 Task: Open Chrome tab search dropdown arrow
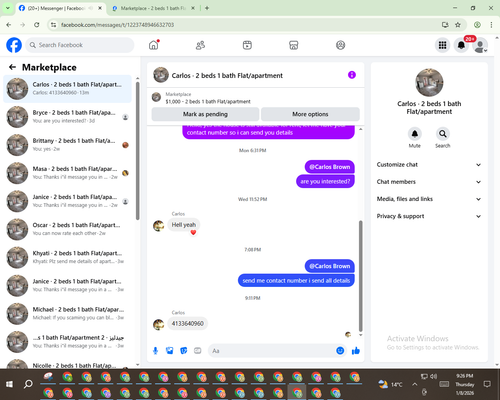(8, 8)
